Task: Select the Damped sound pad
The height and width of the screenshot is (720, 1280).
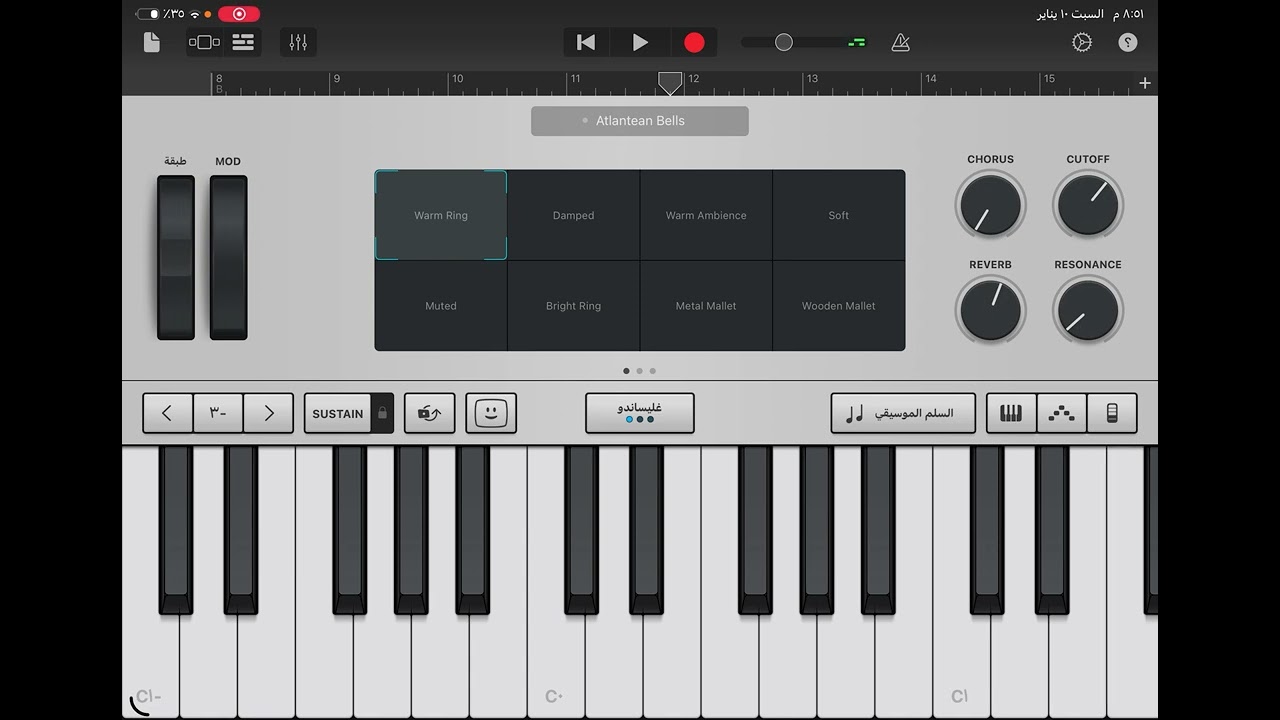Action: [x=574, y=215]
